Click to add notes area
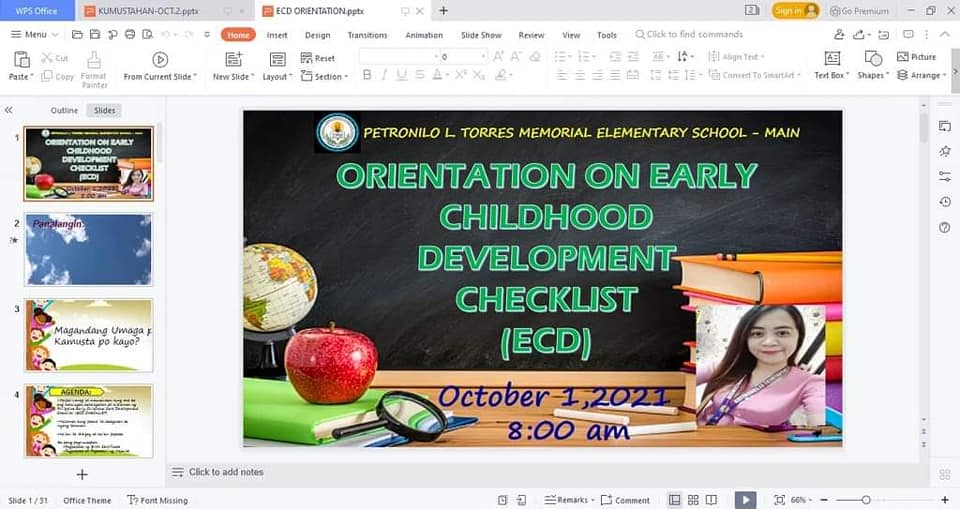The width and height of the screenshot is (960, 509). coord(226,472)
